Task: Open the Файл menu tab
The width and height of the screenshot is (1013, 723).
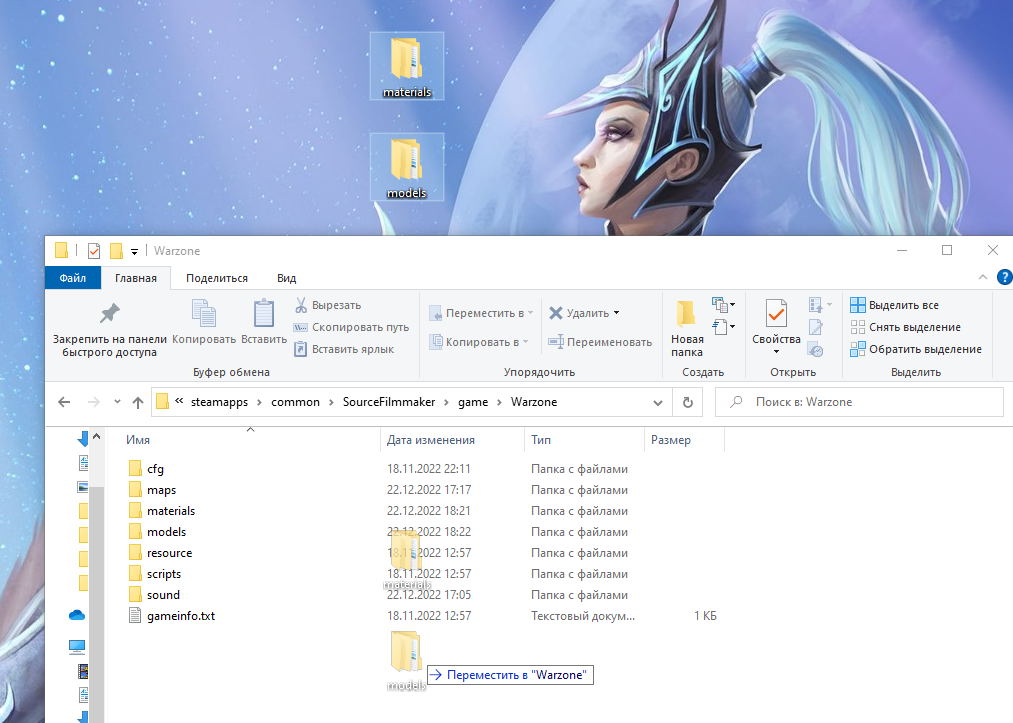Action: click(73, 278)
